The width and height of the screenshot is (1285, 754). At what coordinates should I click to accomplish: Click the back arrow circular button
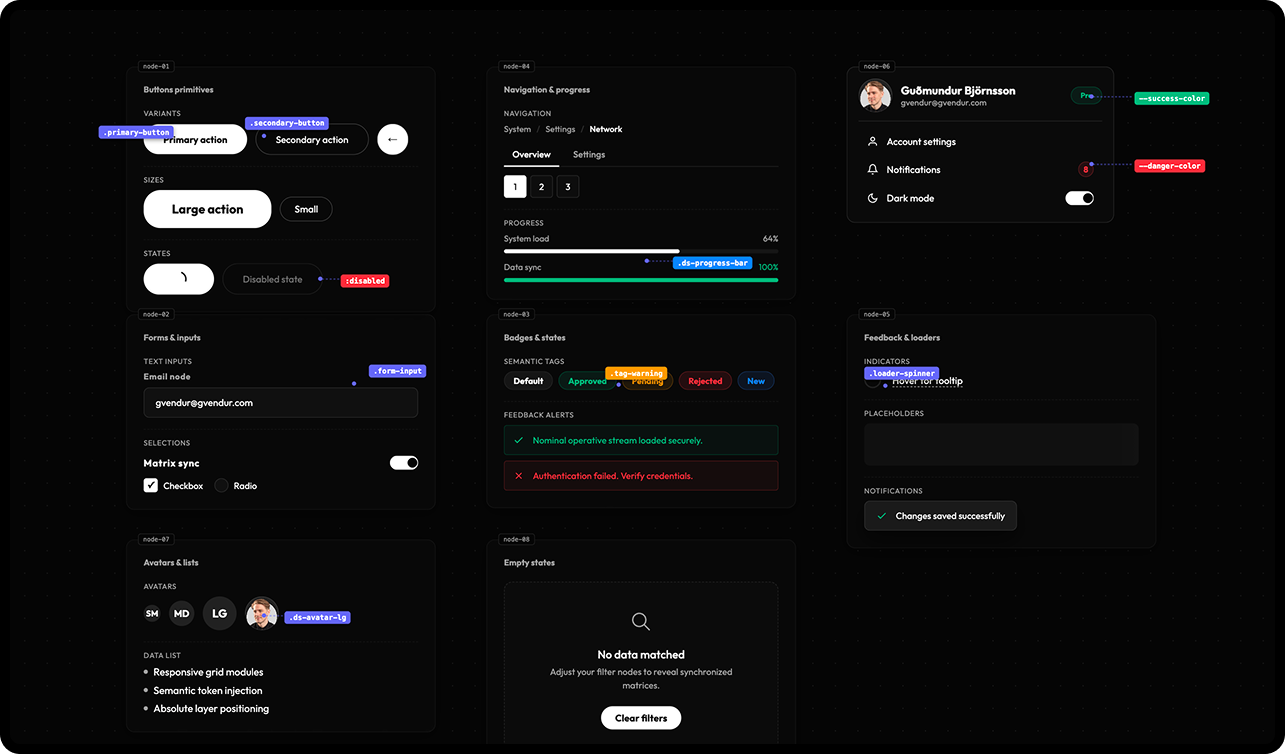[x=392, y=140]
